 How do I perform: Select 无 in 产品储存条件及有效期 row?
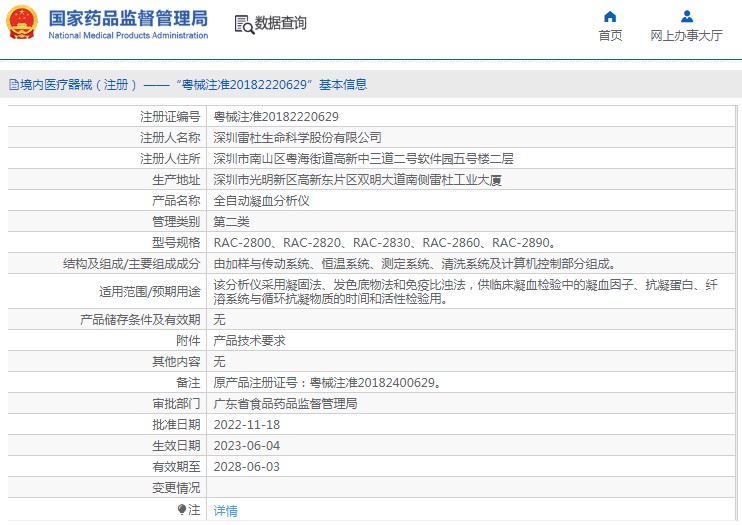click(x=219, y=320)
